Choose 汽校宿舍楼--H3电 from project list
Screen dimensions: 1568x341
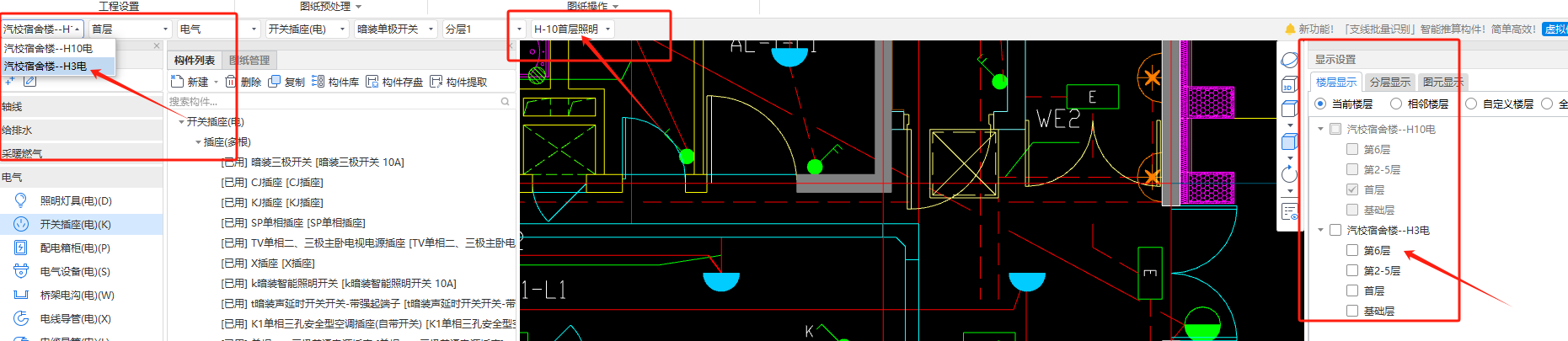click(57, 66)
